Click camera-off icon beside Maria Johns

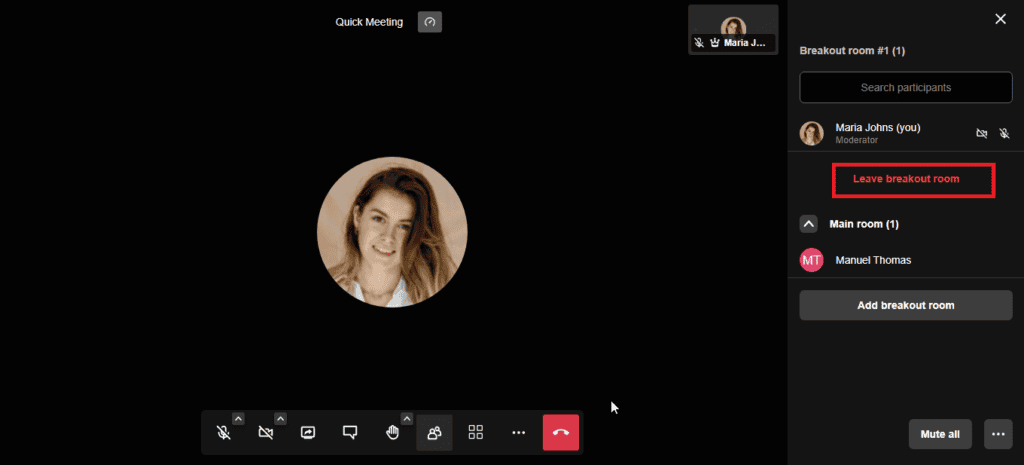point(982,133)
